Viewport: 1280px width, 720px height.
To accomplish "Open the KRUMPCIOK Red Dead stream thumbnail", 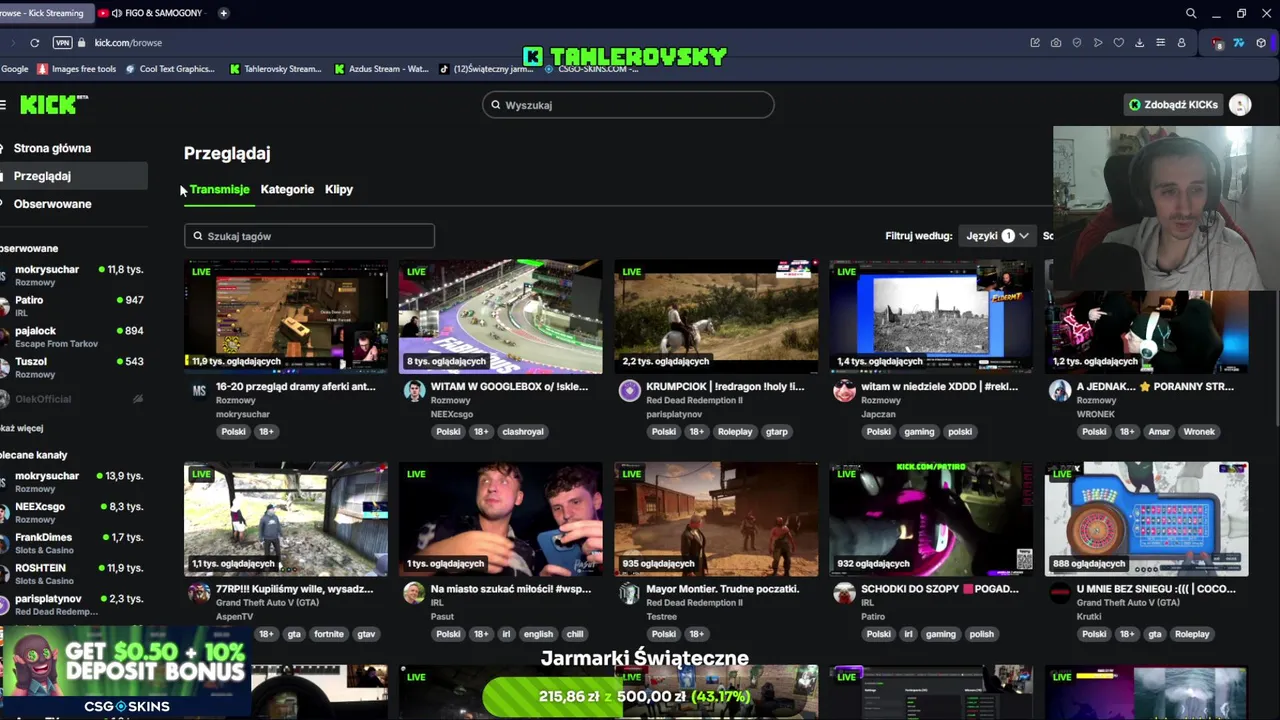I will (x=716, y=317).
